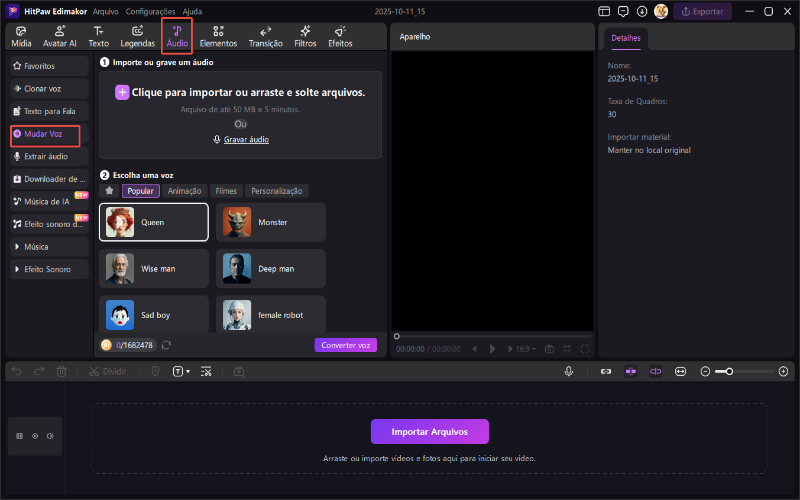Click the Exportar button
Screen dimensions: 800x500
702,11
